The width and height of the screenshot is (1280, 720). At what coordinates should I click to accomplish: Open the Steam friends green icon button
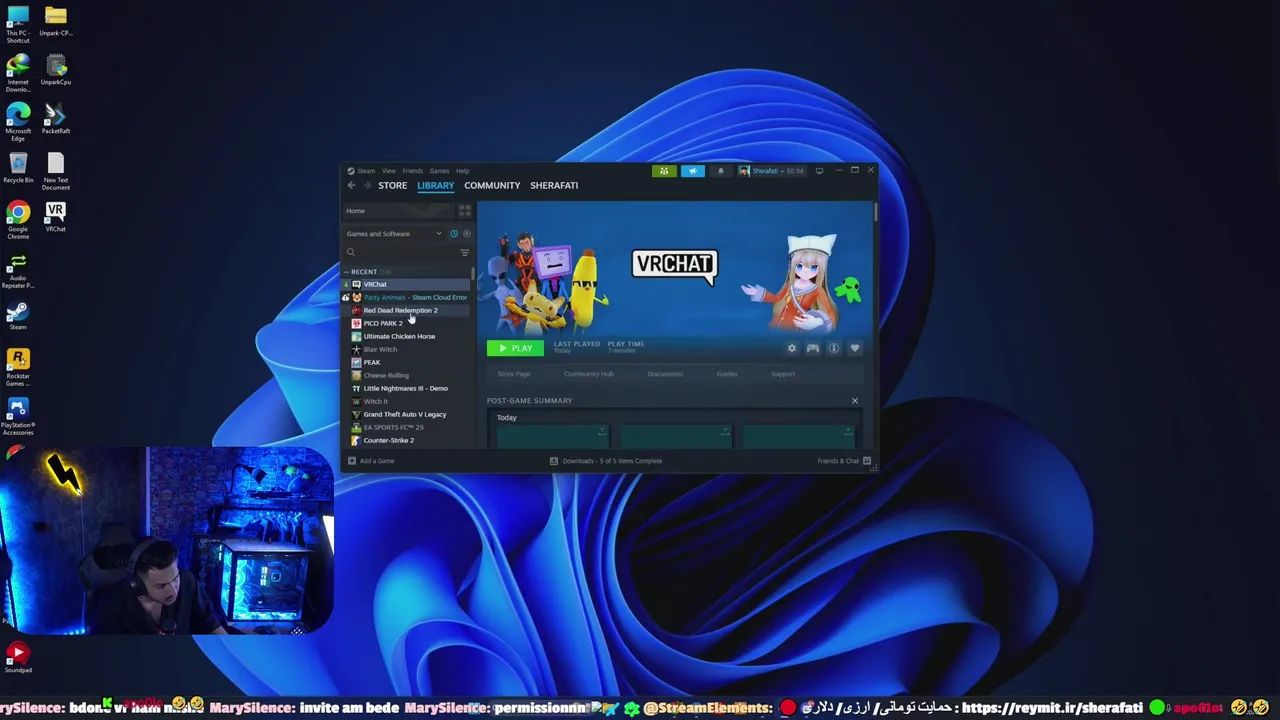click(664, 171)
